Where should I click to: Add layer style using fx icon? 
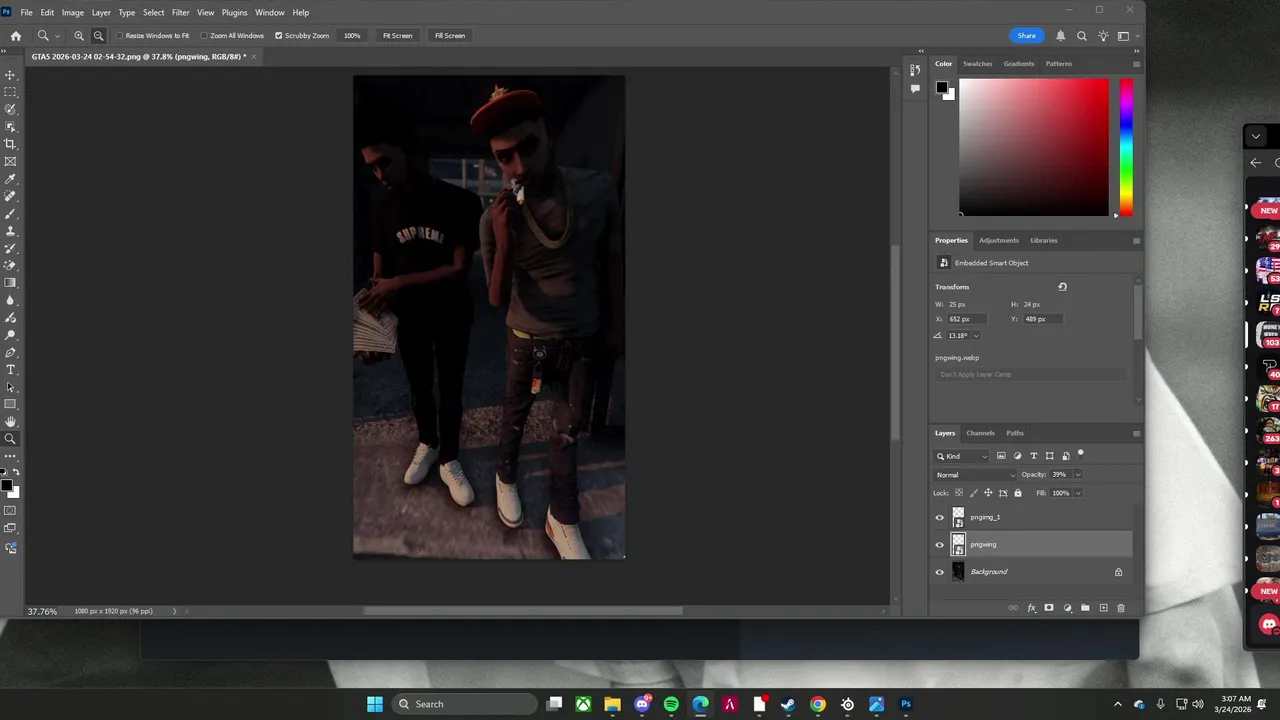[x=1031, y=608]
